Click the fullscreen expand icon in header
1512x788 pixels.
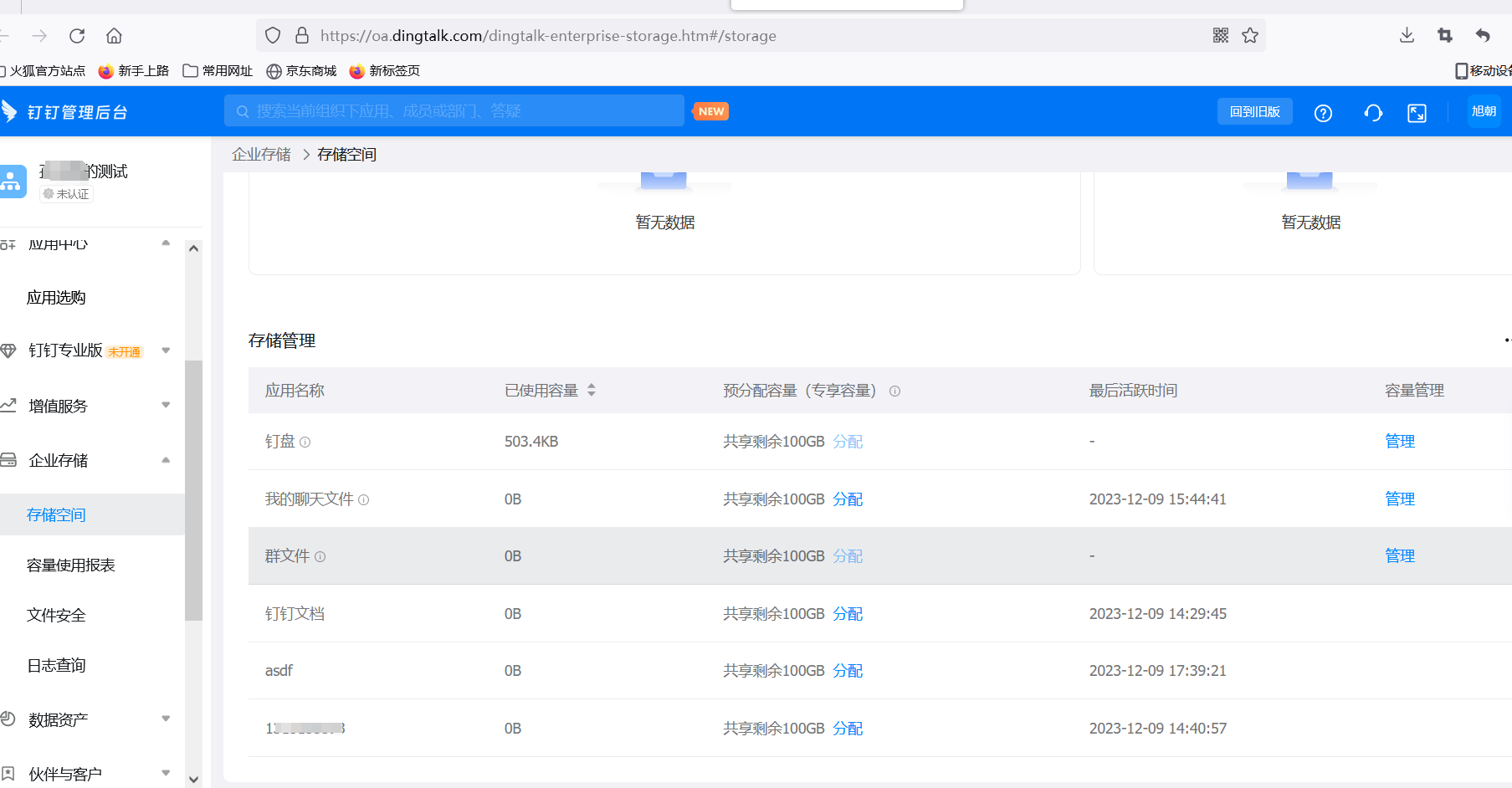1417,113
